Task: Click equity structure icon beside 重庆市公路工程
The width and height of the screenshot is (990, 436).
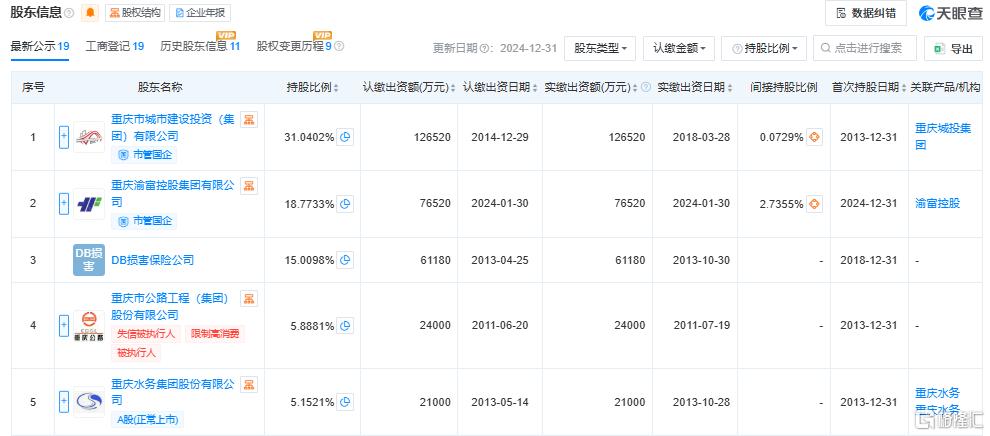Action: pos(249,298)
